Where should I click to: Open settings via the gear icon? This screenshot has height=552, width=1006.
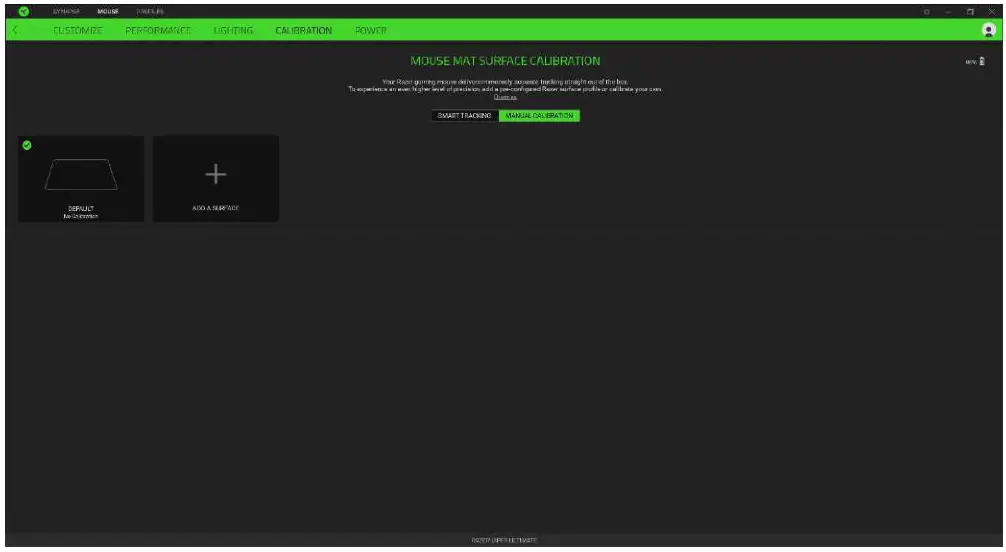coord(926,12)
